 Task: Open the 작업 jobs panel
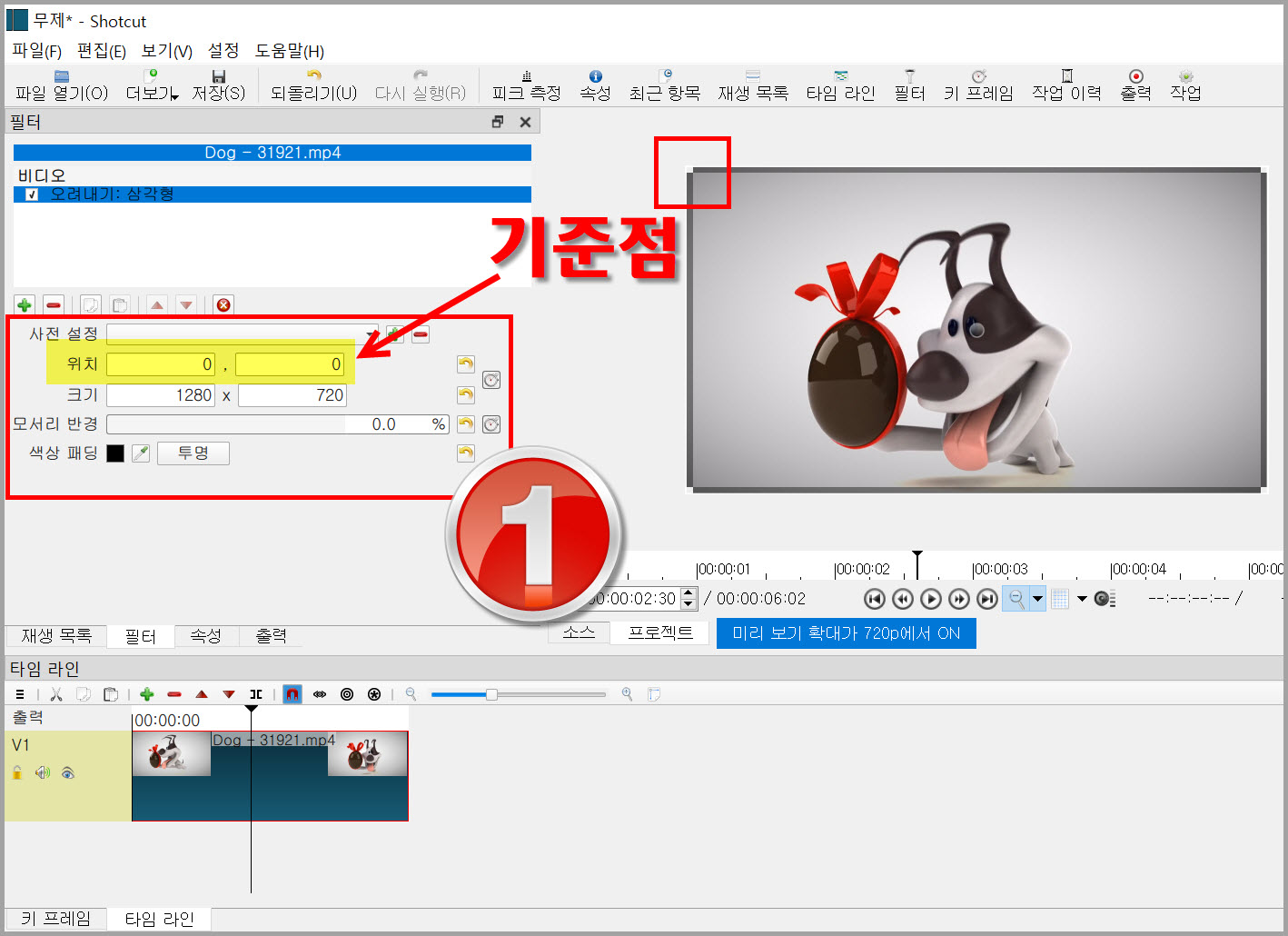coord(1185,85)
